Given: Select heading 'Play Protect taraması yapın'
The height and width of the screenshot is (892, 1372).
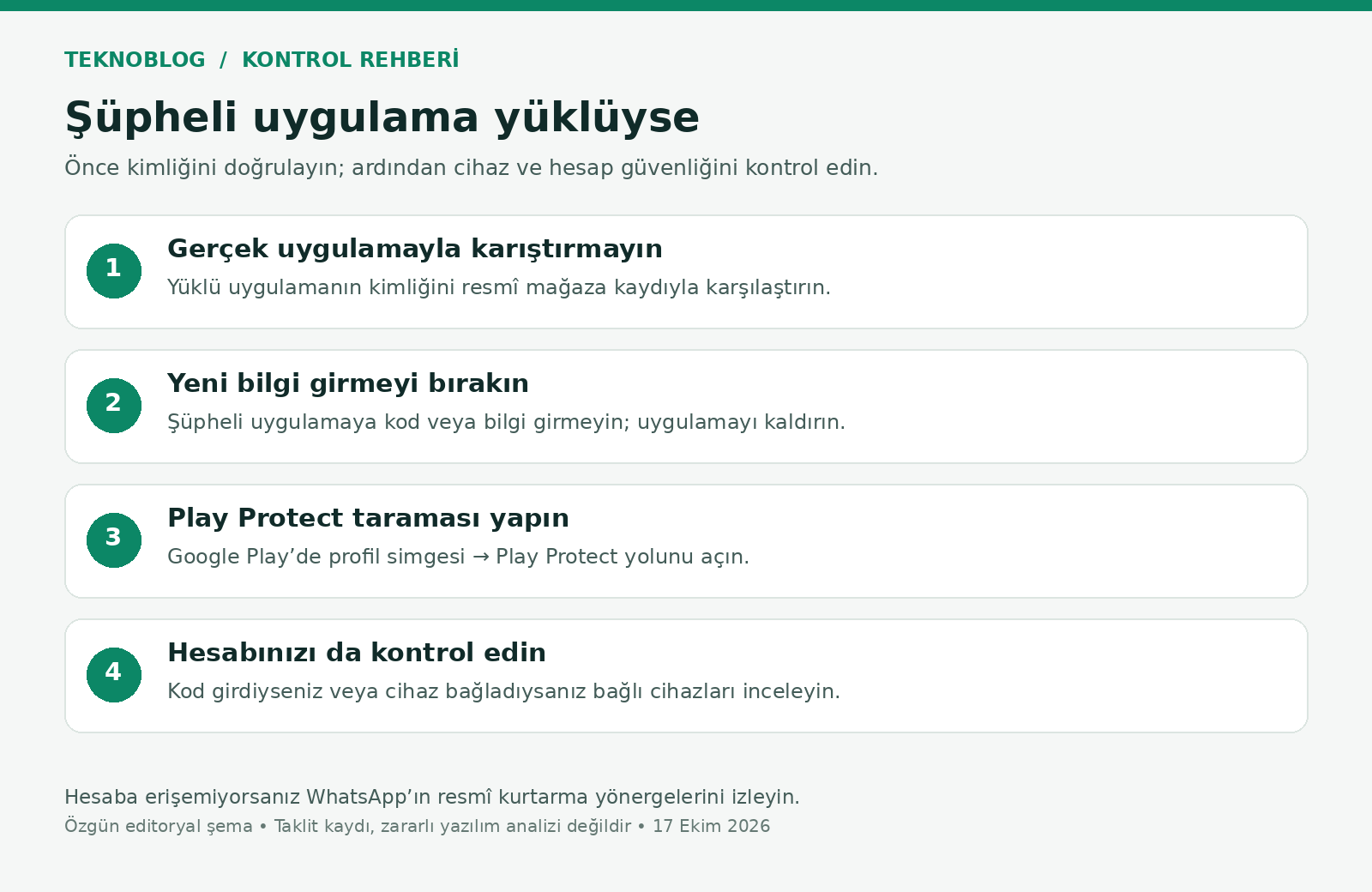Looking at the screenshot, I should [368, 518].
